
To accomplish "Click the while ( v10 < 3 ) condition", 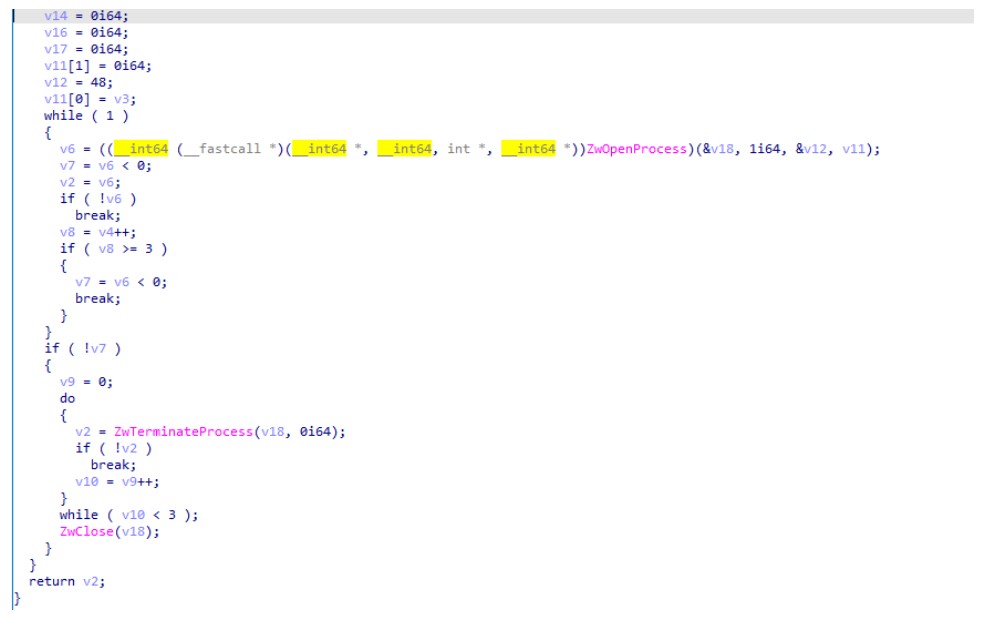I will point(128,515).
